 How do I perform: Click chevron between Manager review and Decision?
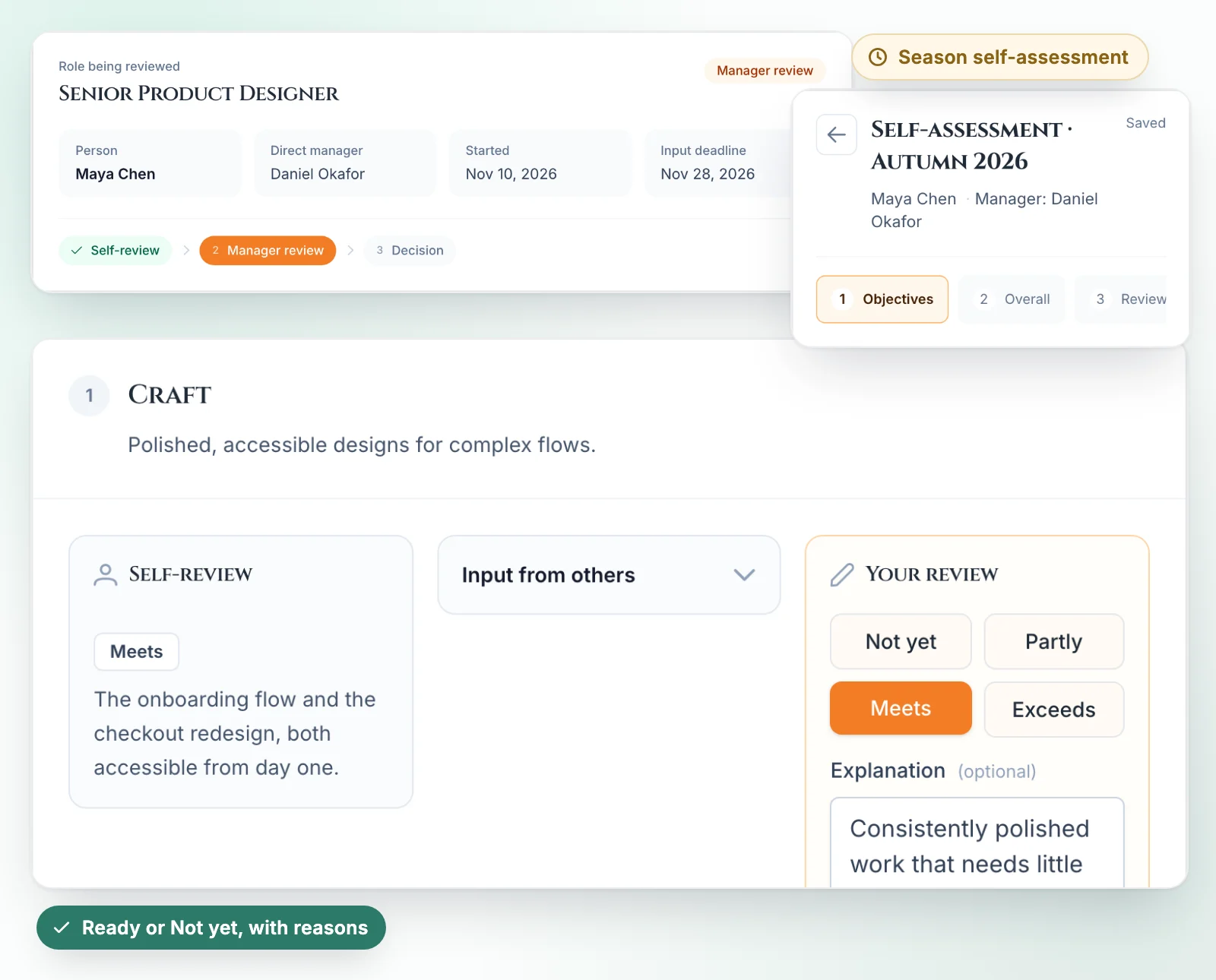tap(350, 250)
